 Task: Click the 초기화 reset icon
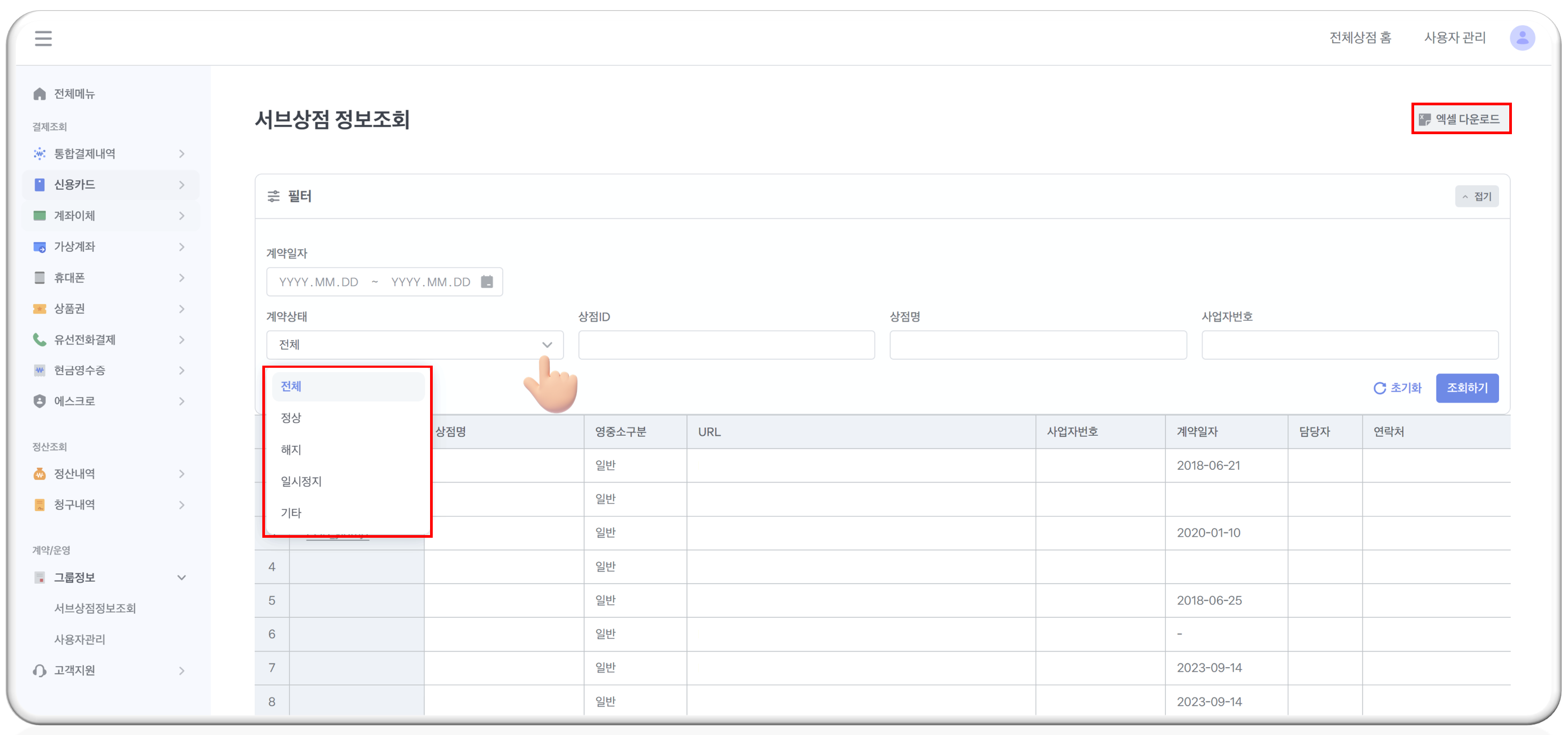[x=1379, y=388]
